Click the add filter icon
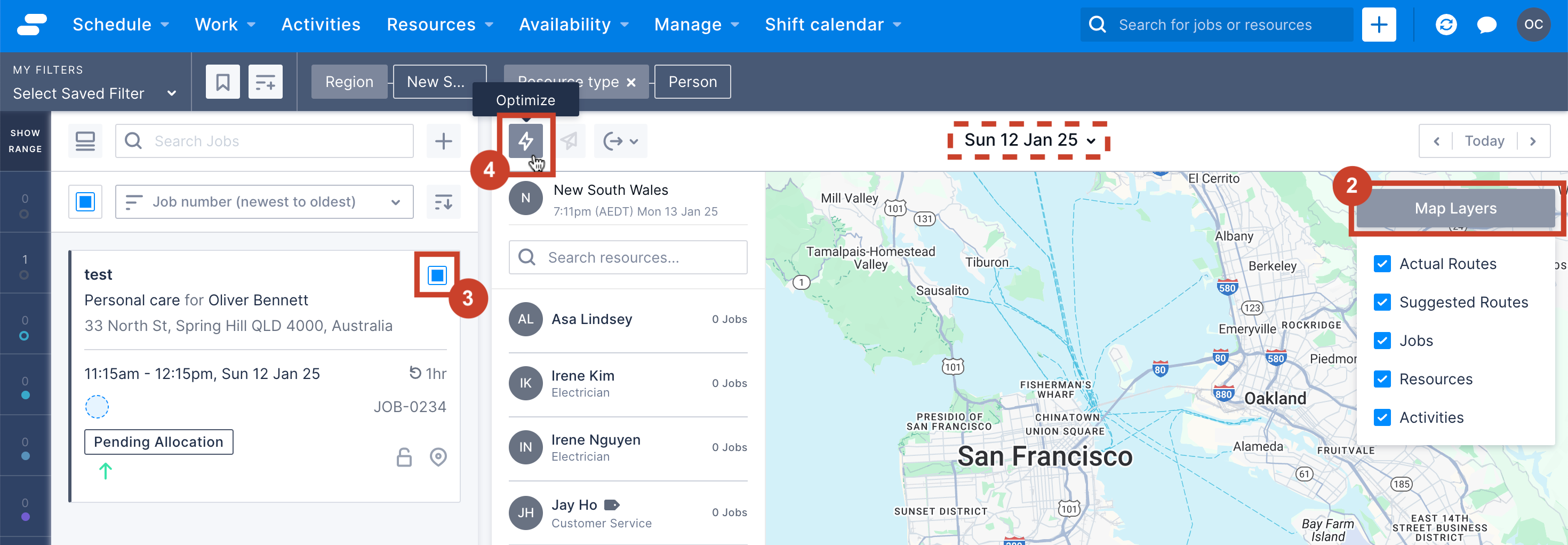Screen dimensions: 1568x545 pyautogui.click(x=266, y=82)
